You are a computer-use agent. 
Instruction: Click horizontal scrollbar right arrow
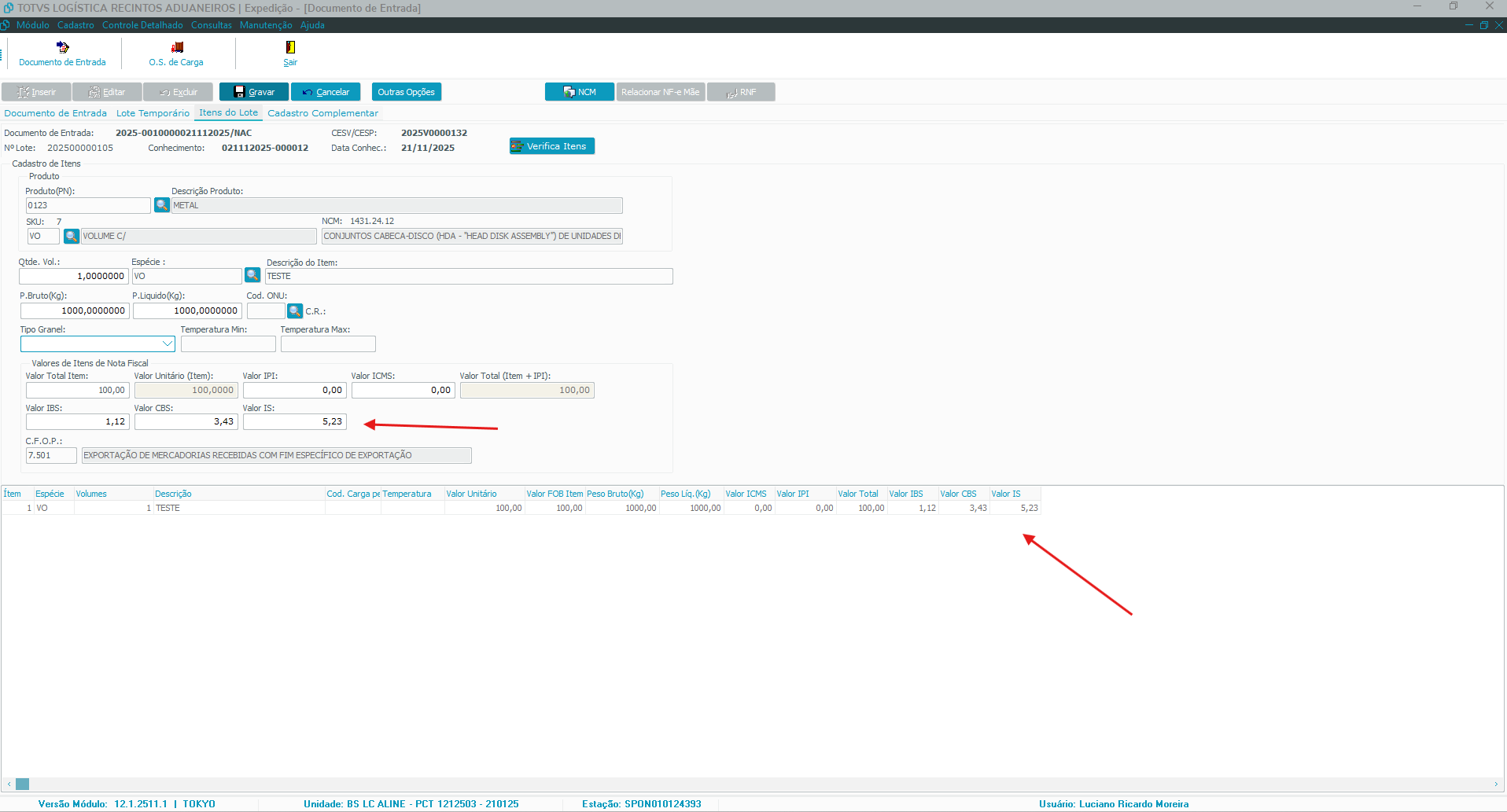[x=1496, y=784]
